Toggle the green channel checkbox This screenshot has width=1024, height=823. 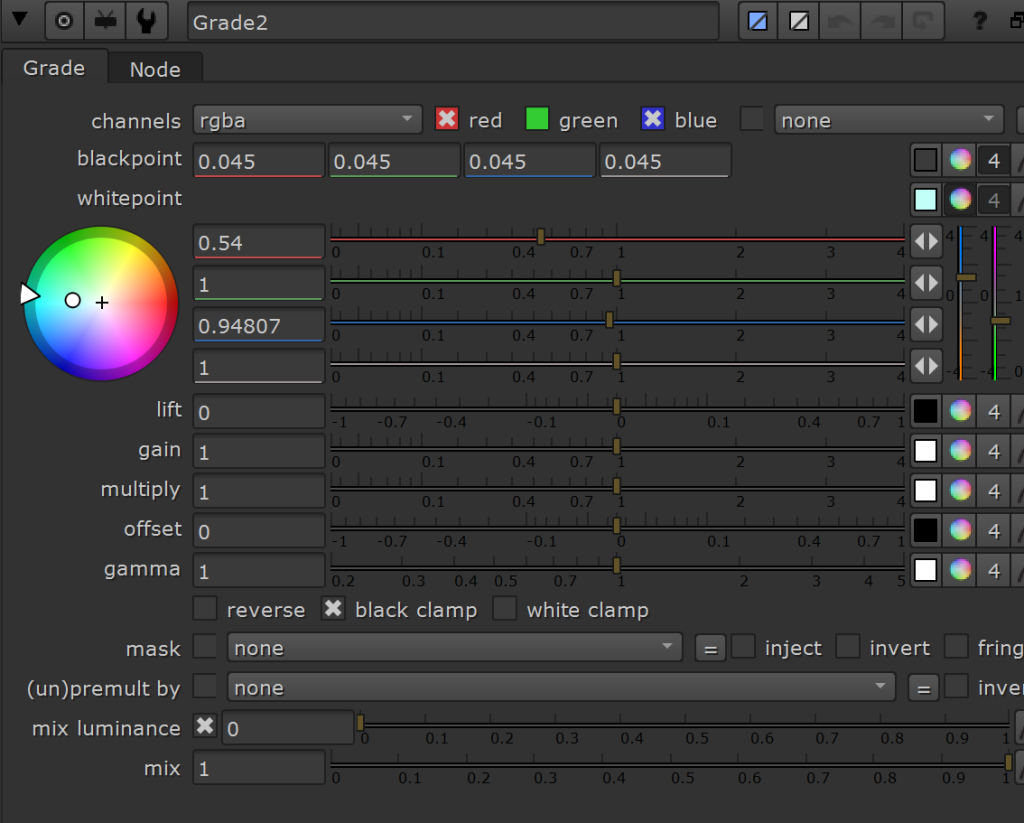(537, 119)
